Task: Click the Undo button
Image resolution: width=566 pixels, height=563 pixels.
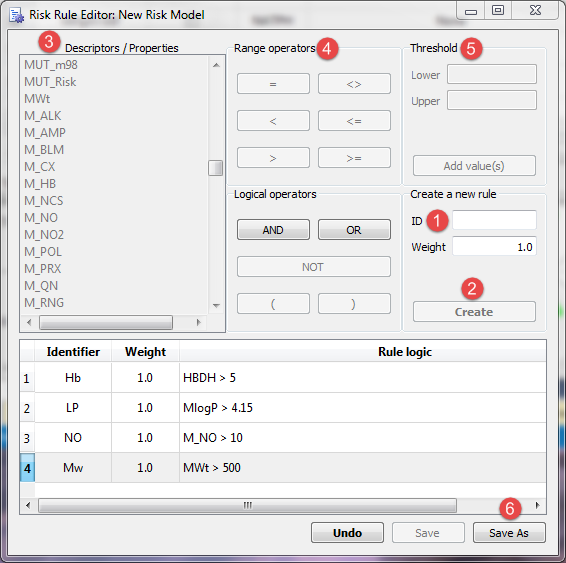Action: 347,533
